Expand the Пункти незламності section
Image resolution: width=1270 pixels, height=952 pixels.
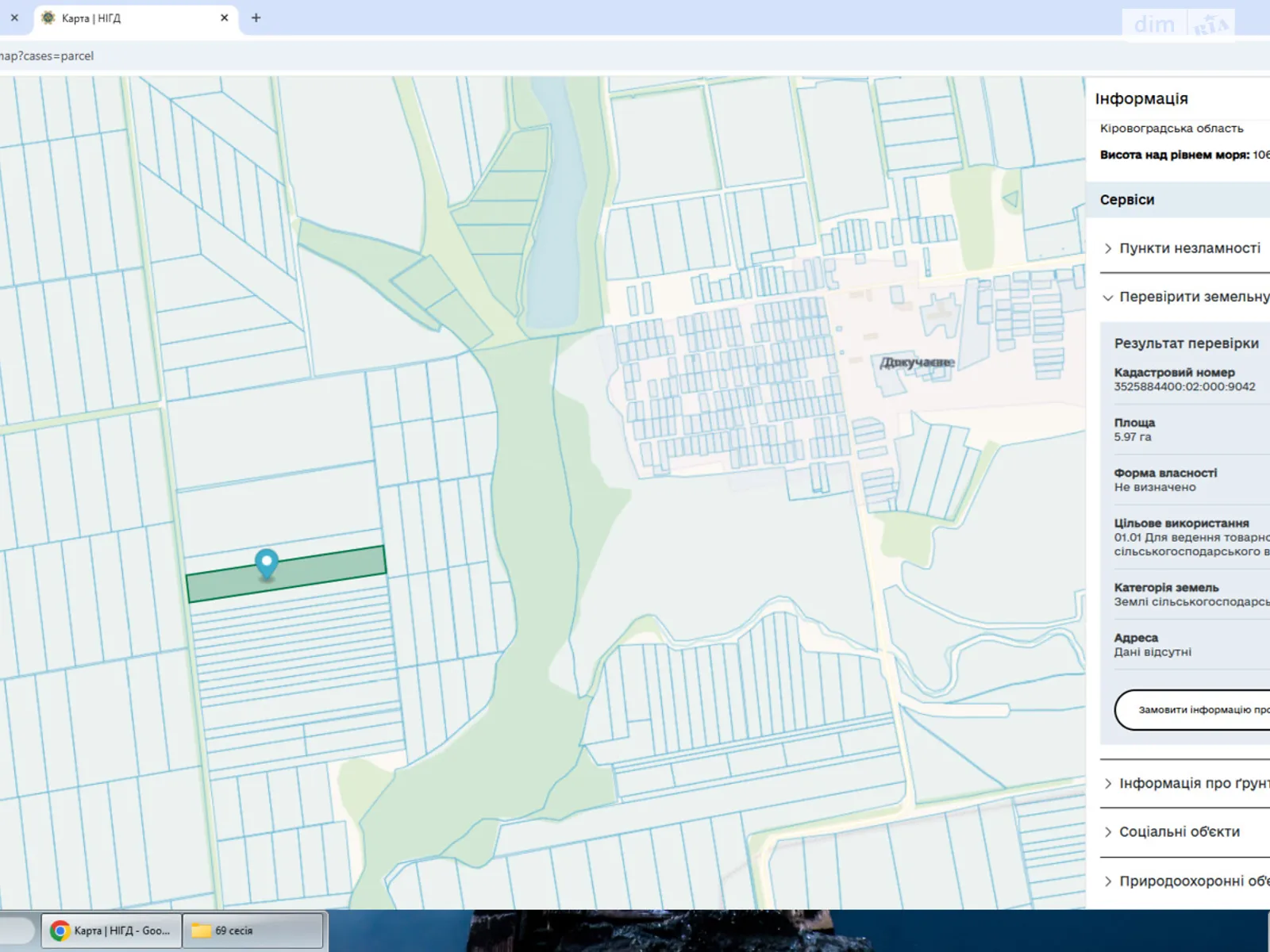1189,248
